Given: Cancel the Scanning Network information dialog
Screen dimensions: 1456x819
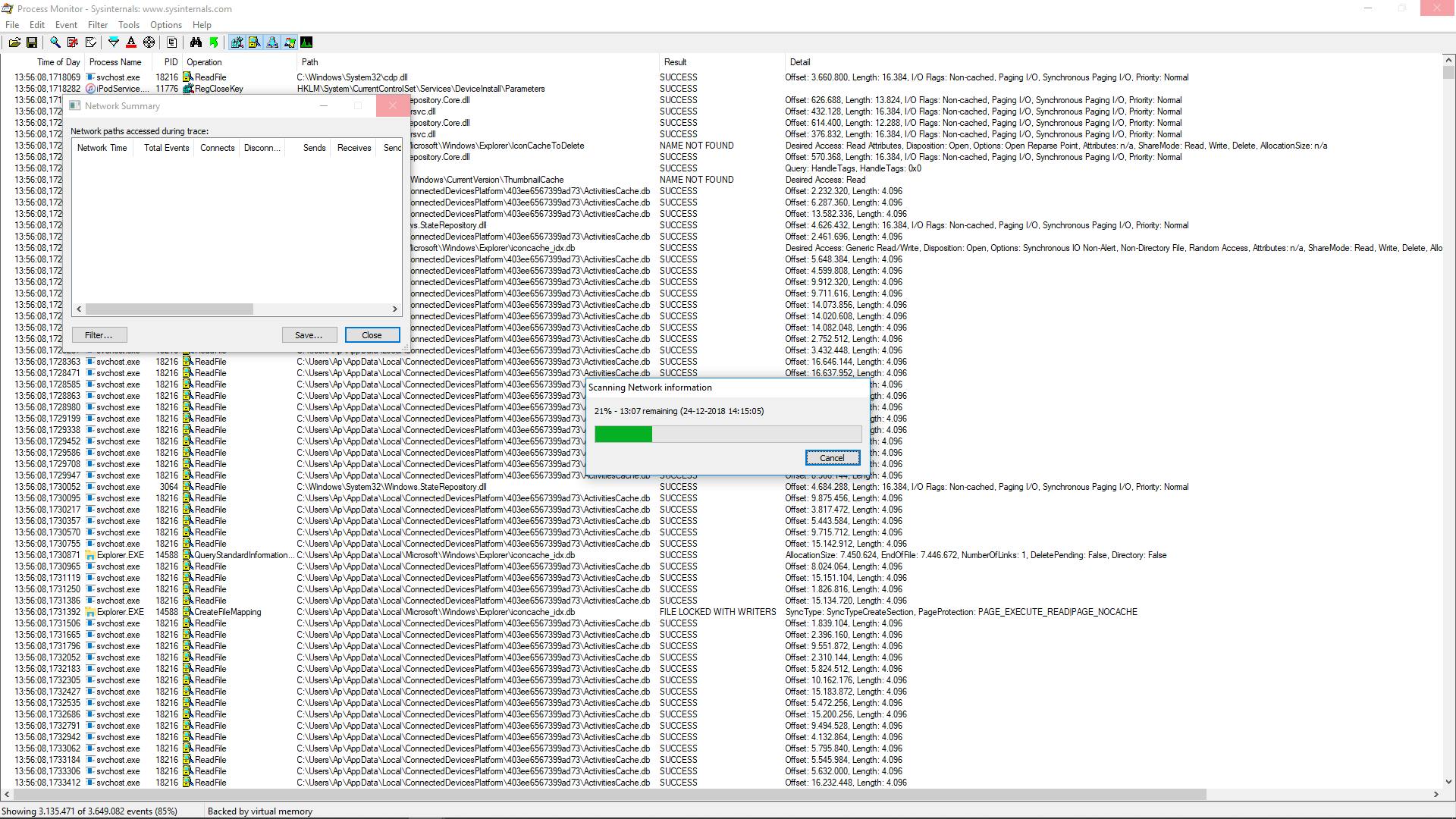Looking at the screenshot, I should pyautogui.click(x=832, y=458).
